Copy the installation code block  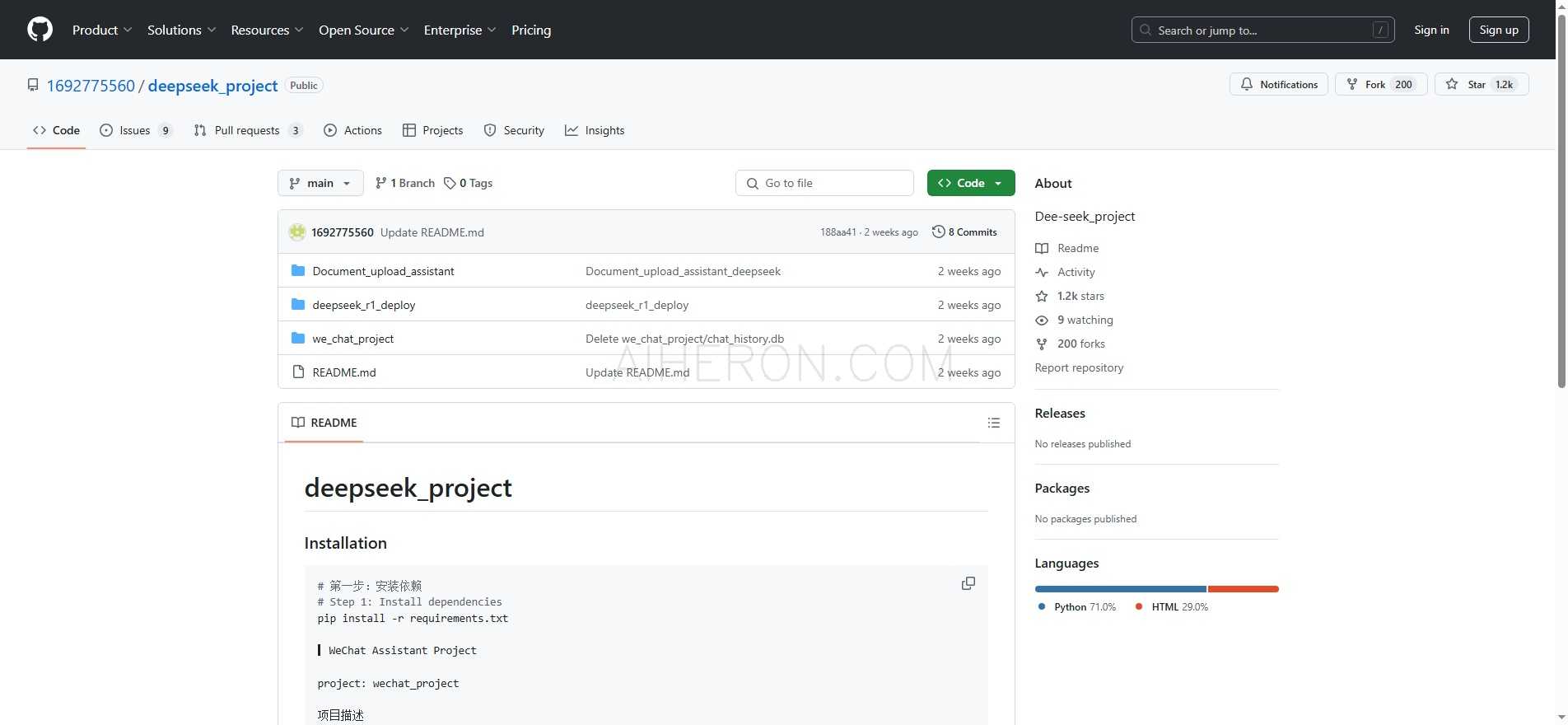coord(968,583)
